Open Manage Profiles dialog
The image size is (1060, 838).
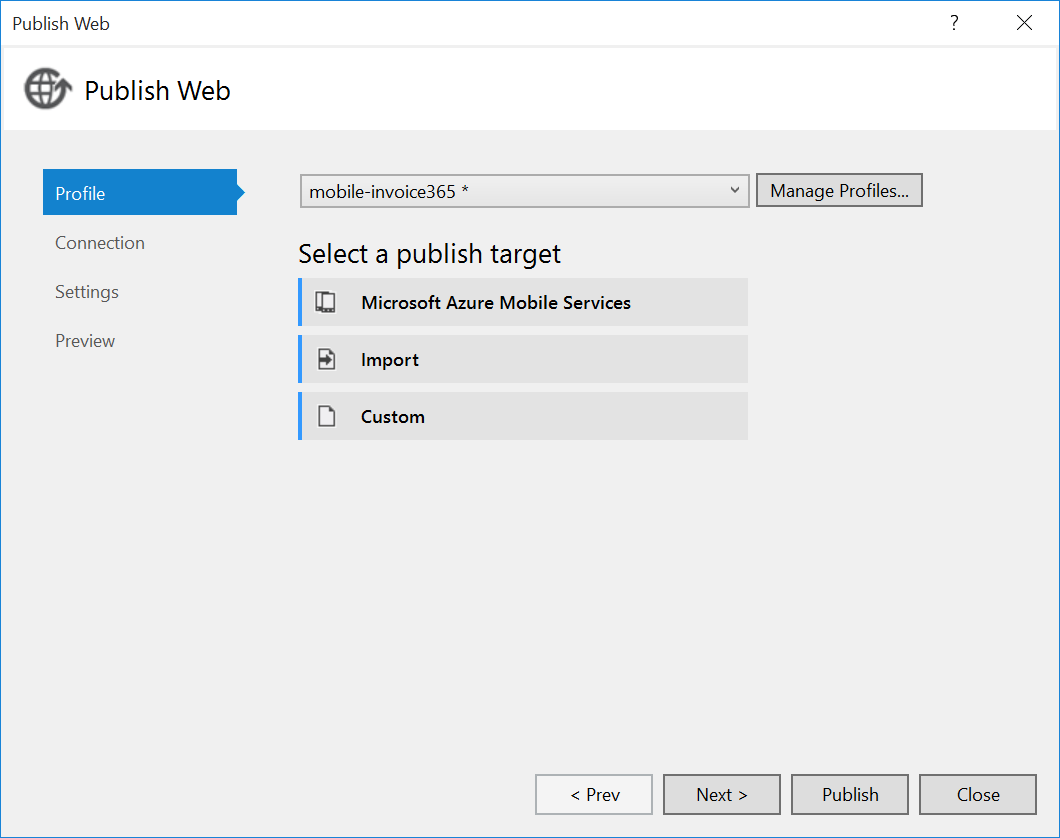[x=839, y=191]
